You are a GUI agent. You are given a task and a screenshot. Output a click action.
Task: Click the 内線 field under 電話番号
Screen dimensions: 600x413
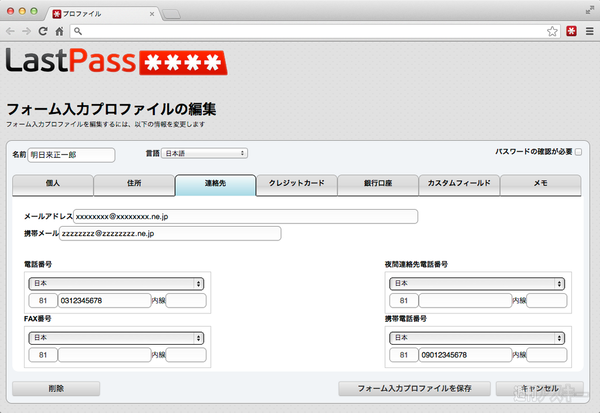pos(186,301)
